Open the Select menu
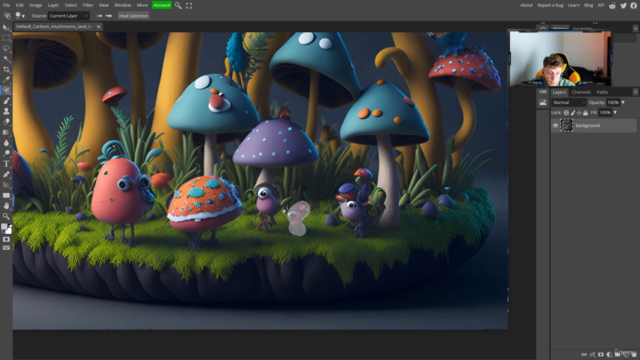The height and width of the screenshot is (360, 640). (71, 5)
